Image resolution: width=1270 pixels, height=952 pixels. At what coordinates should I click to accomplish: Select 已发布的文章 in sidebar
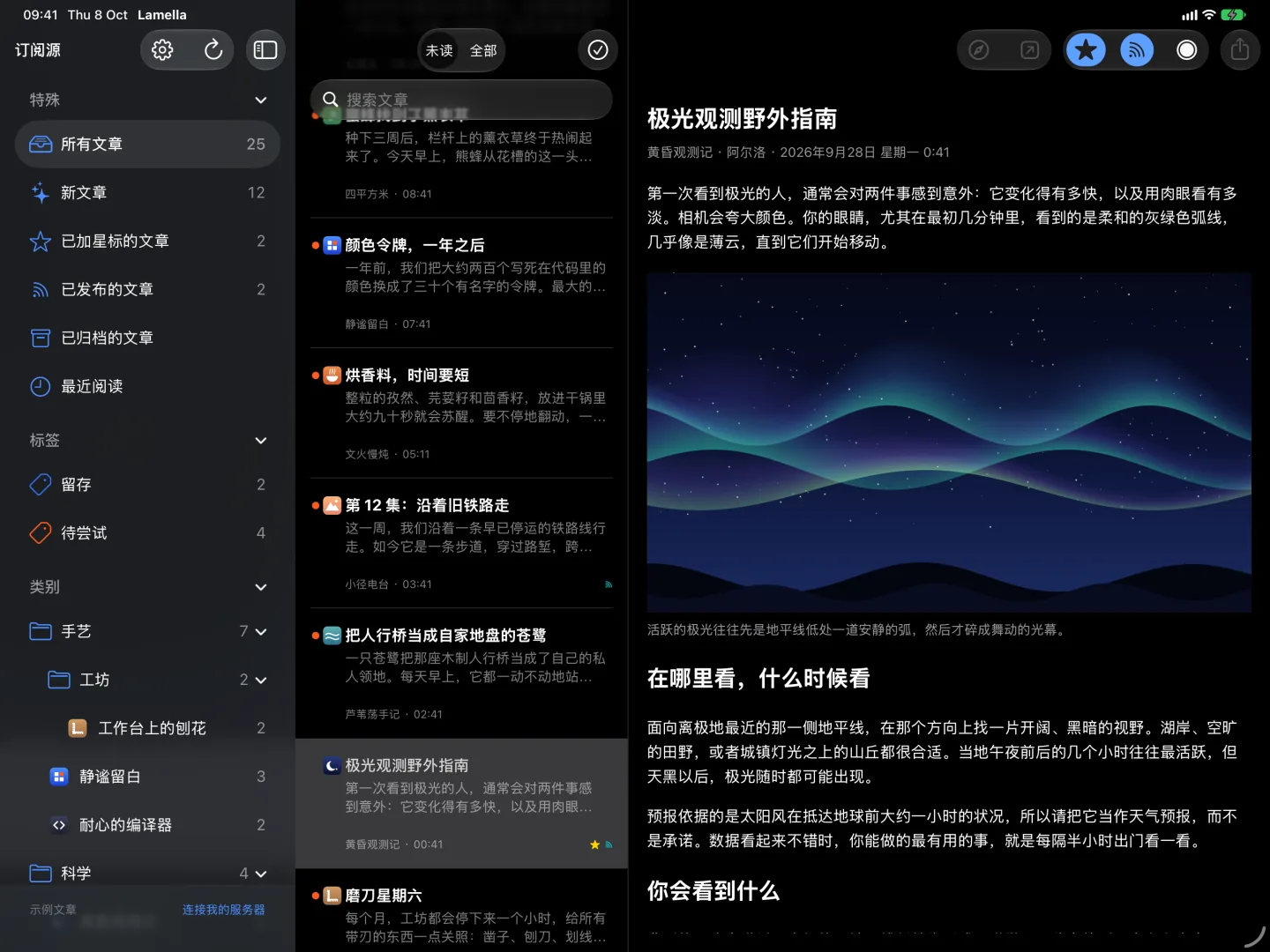(x=147, y=289)
